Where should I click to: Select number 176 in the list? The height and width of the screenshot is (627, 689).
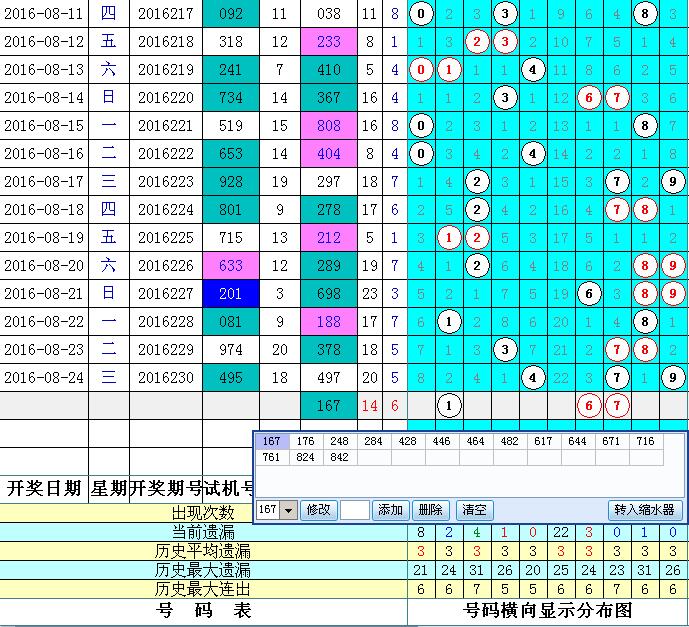[306, 441]
